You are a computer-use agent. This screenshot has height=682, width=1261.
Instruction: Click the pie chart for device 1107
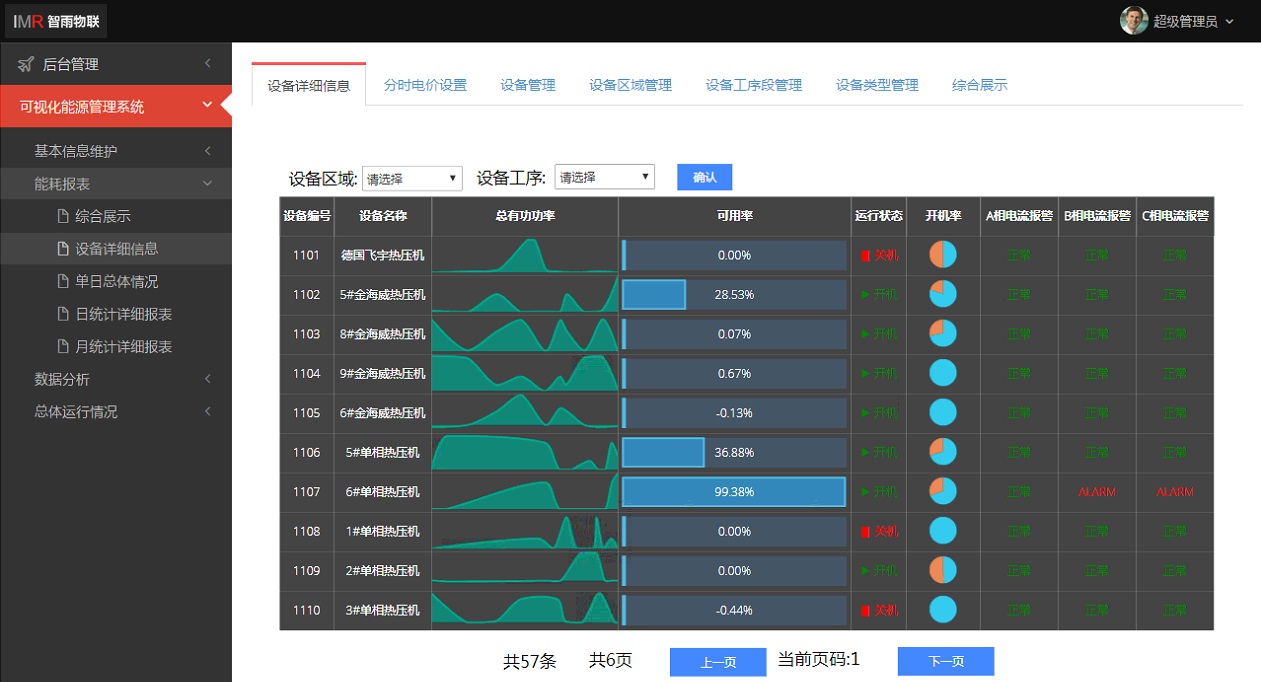click(943, 491)
